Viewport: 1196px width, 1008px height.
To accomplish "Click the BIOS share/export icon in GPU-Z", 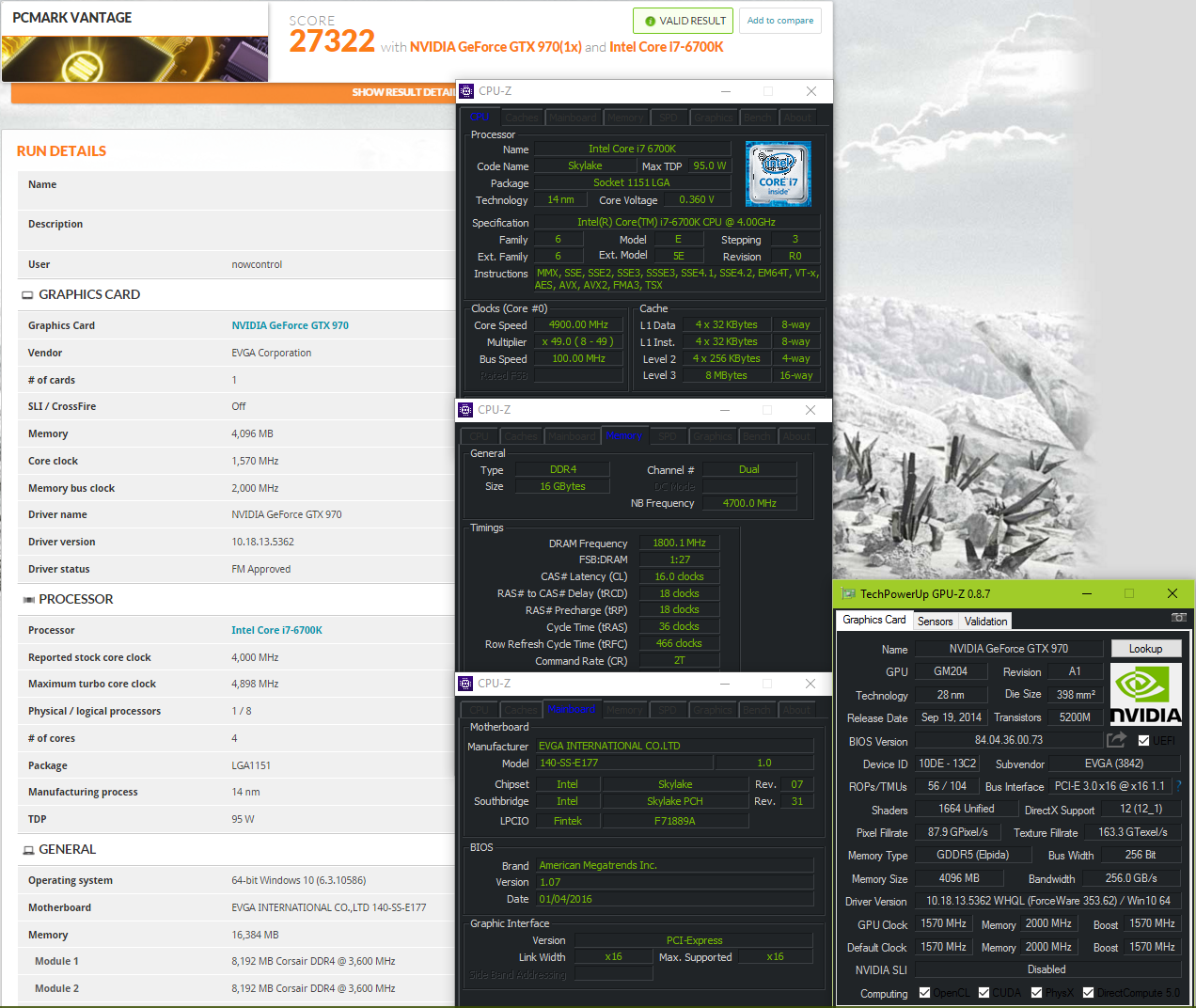I will click(x=1116, y=740).
